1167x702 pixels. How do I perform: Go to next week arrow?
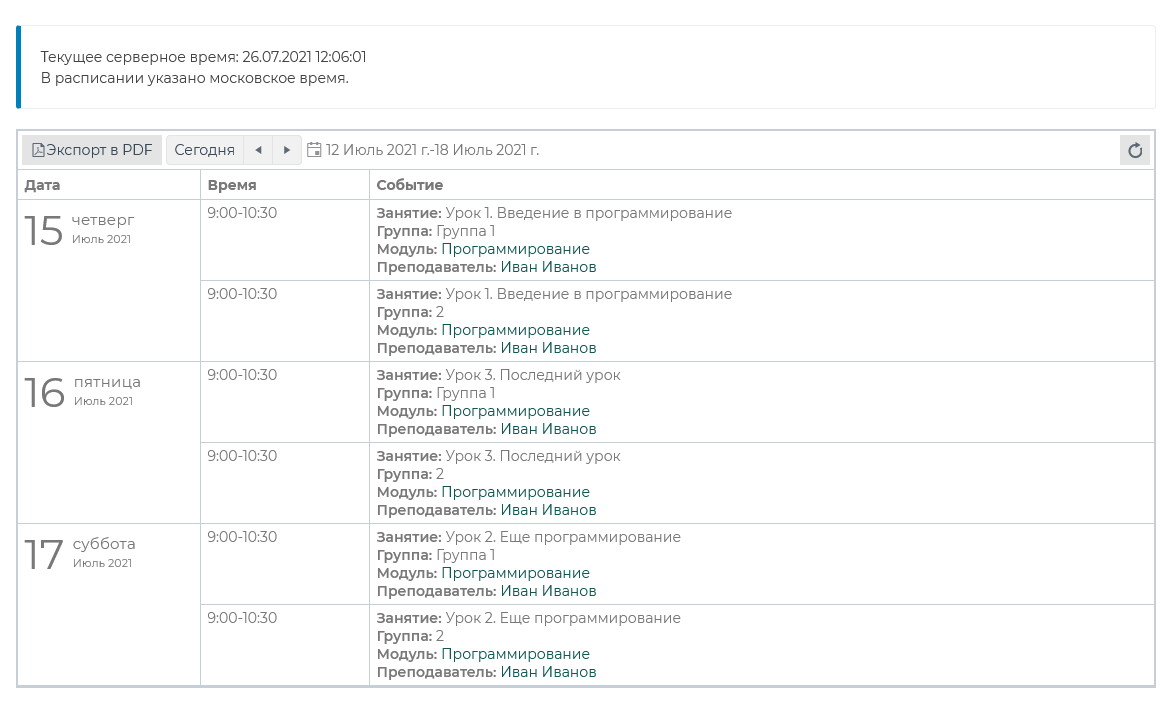[x=287, y=150]
